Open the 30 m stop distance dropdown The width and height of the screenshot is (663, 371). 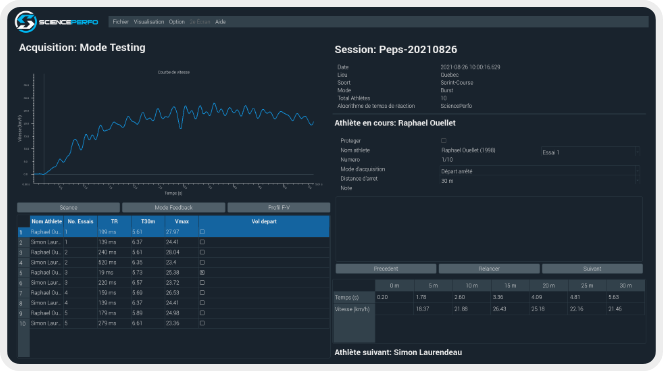540,181
